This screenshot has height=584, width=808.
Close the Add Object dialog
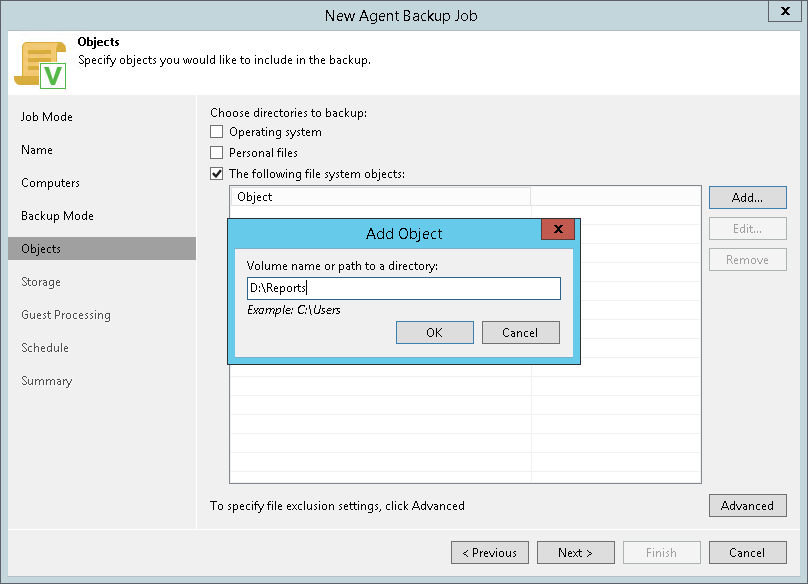pyautogui.click(x=557, y=230)
